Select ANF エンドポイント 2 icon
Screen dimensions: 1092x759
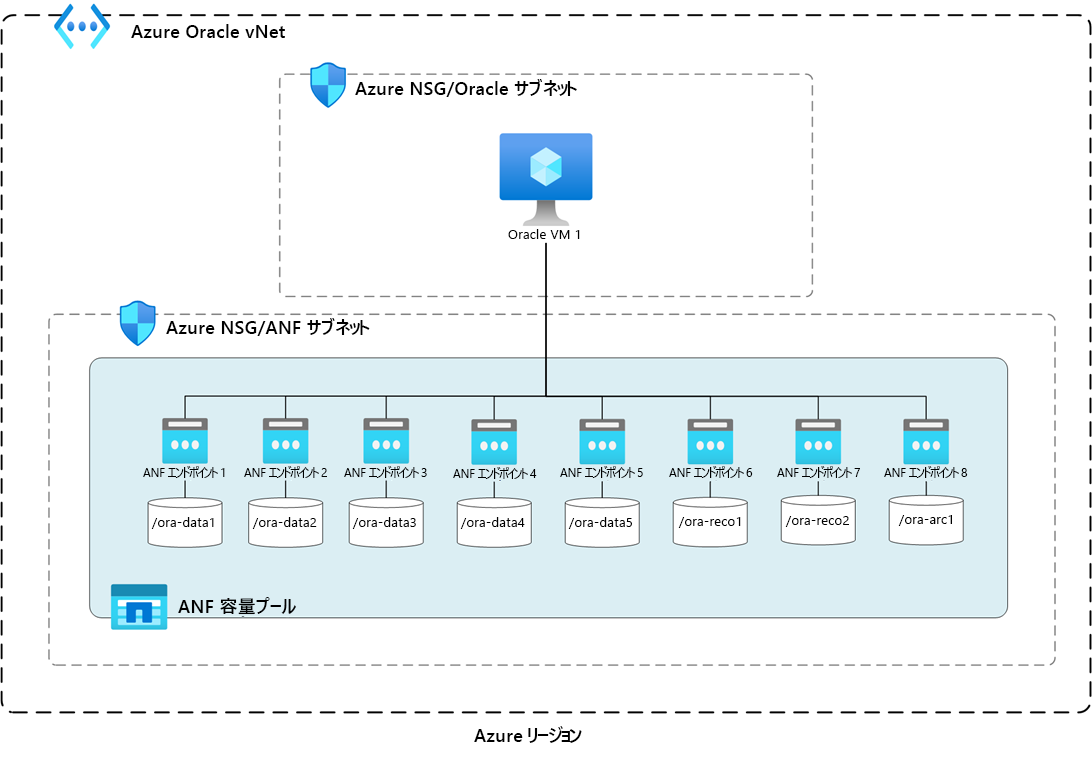[x=286, y=441]
